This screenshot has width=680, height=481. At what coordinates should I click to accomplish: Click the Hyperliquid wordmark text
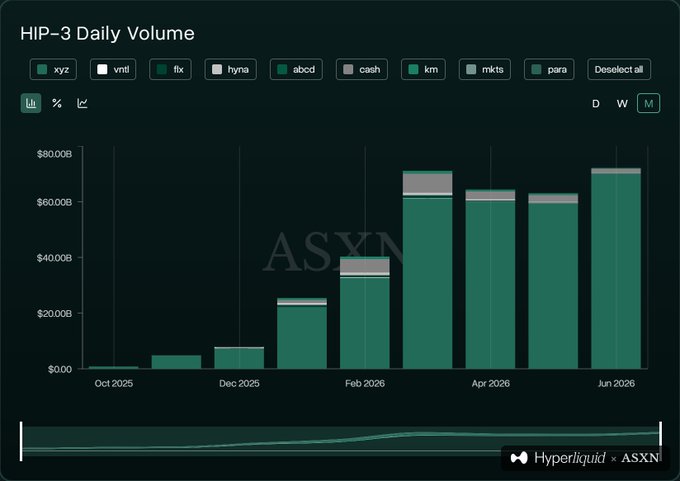coord(570,458)
